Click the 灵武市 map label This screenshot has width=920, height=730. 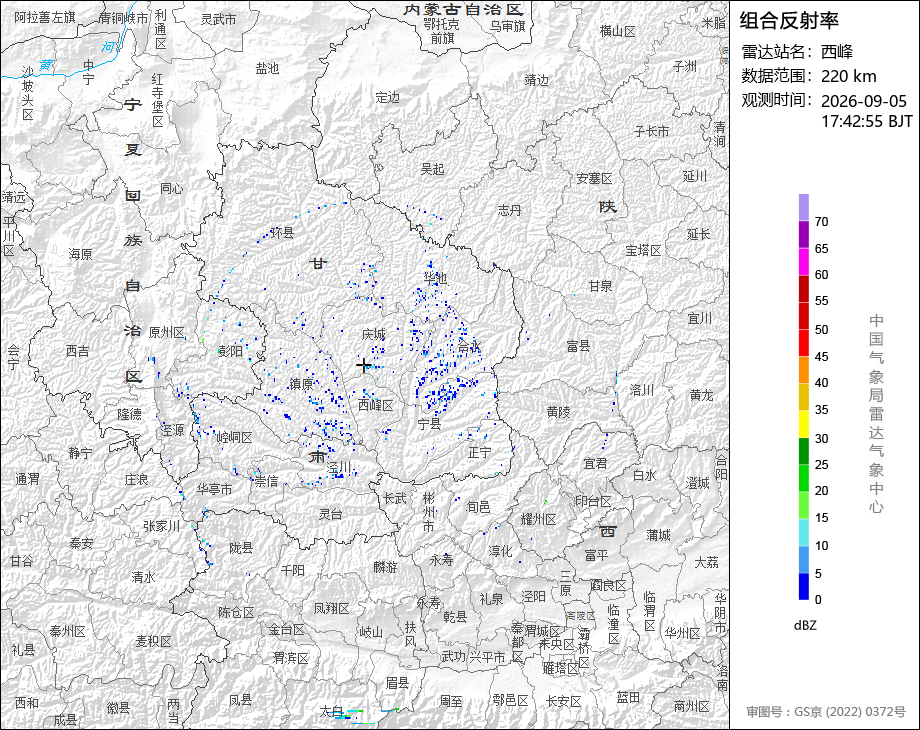click(218, 19)
